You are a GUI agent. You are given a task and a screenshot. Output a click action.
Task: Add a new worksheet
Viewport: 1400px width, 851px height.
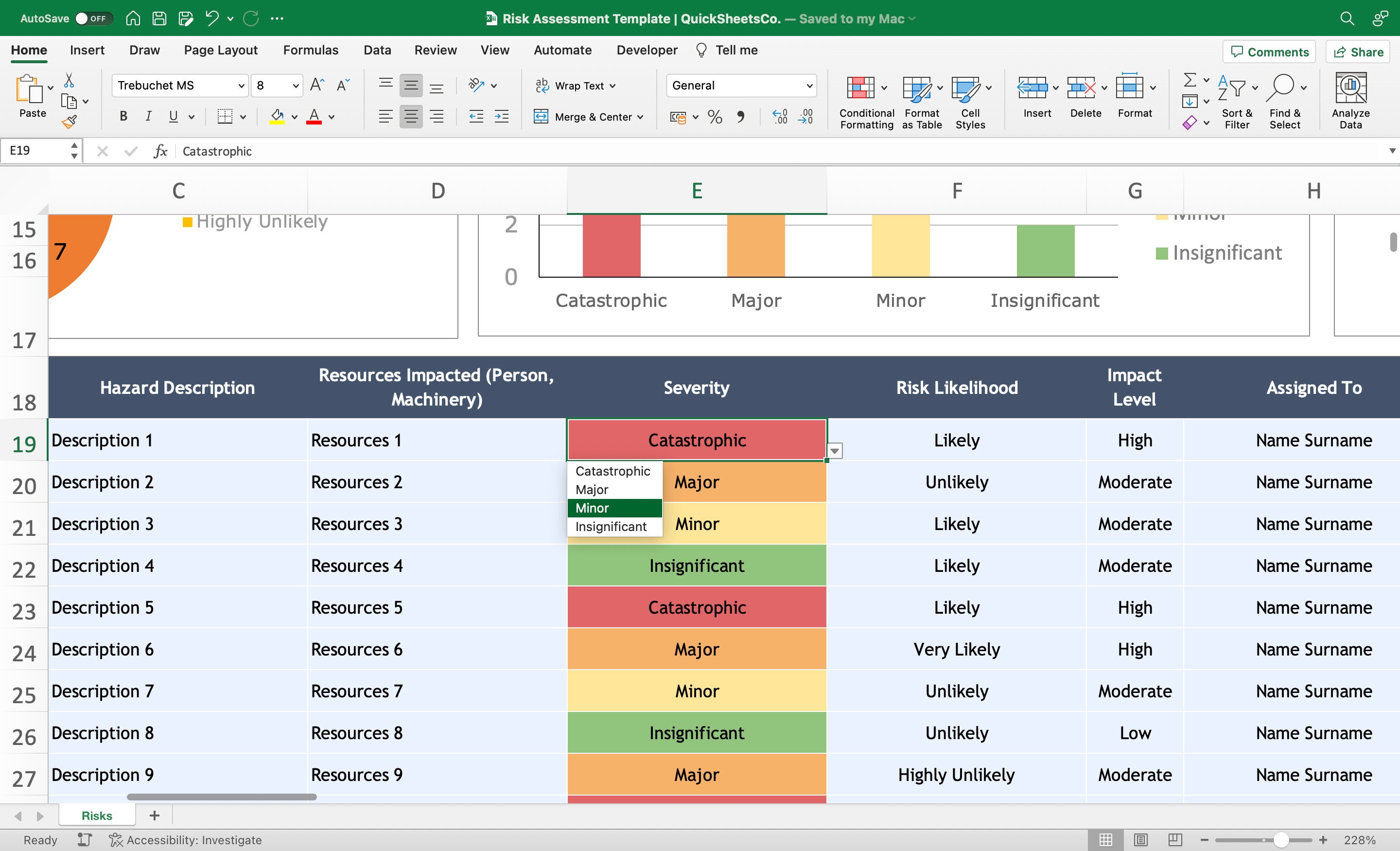click(154, 815)
